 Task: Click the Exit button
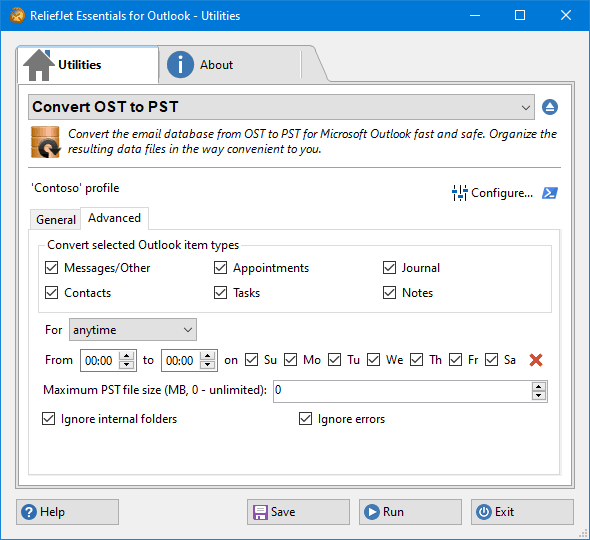(522, 512)
